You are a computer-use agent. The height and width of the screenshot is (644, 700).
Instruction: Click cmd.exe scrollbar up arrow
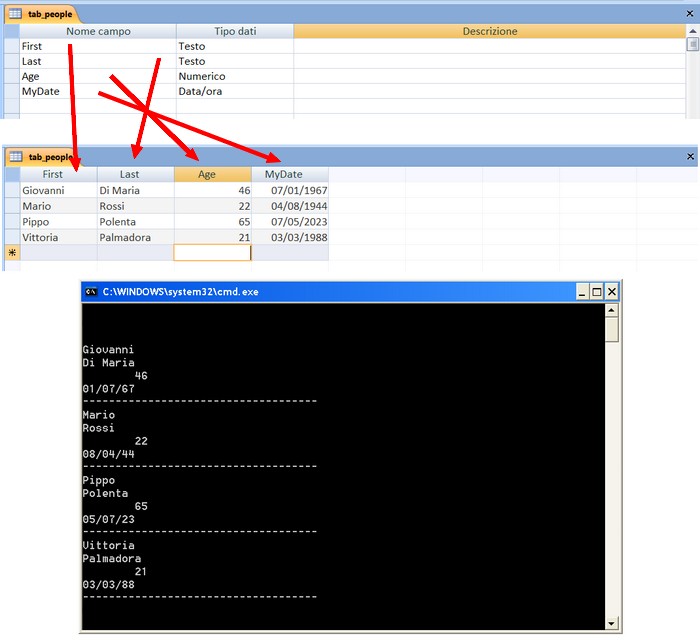[612, 310]
